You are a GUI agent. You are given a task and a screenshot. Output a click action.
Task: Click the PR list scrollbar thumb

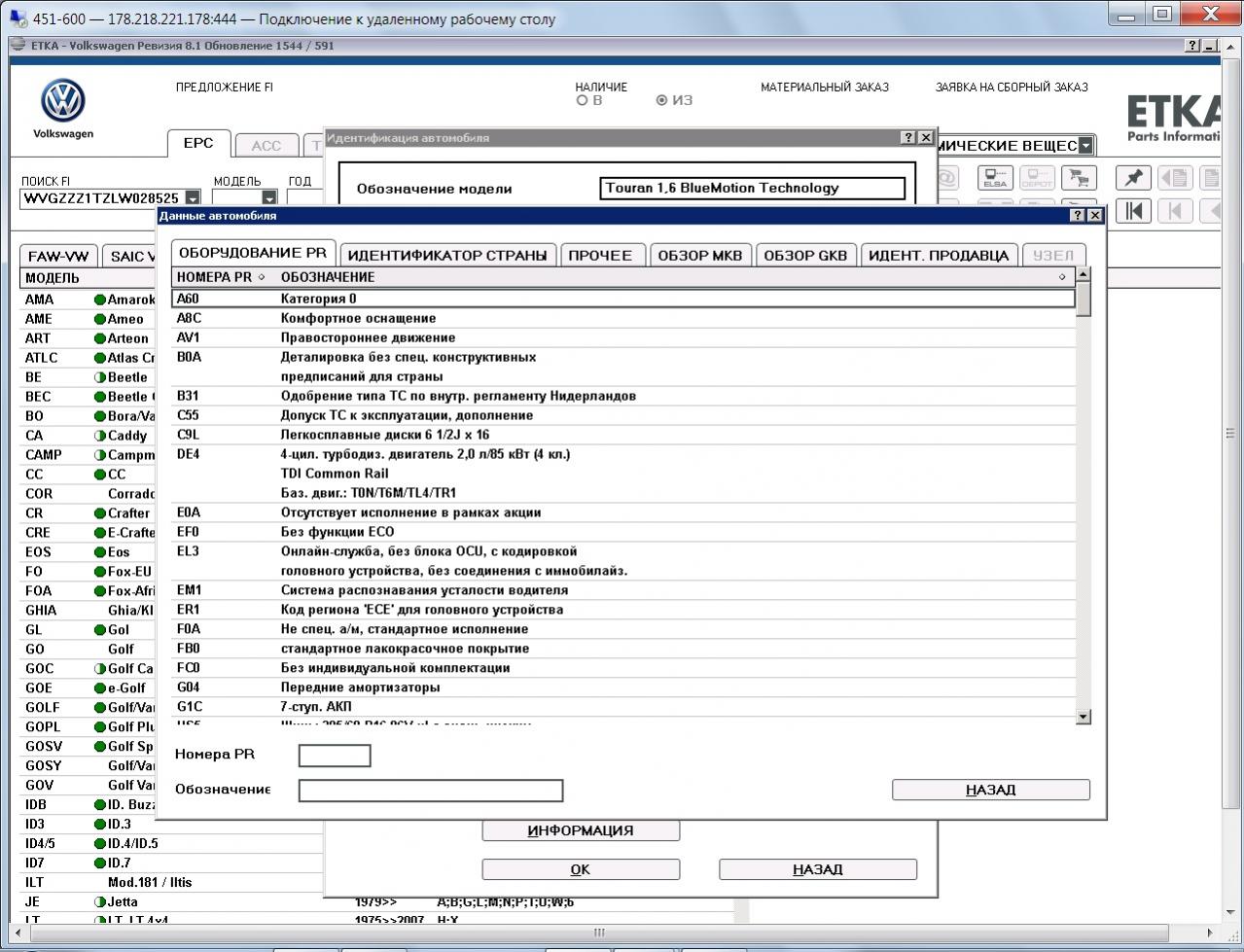tap(1084, 300)
